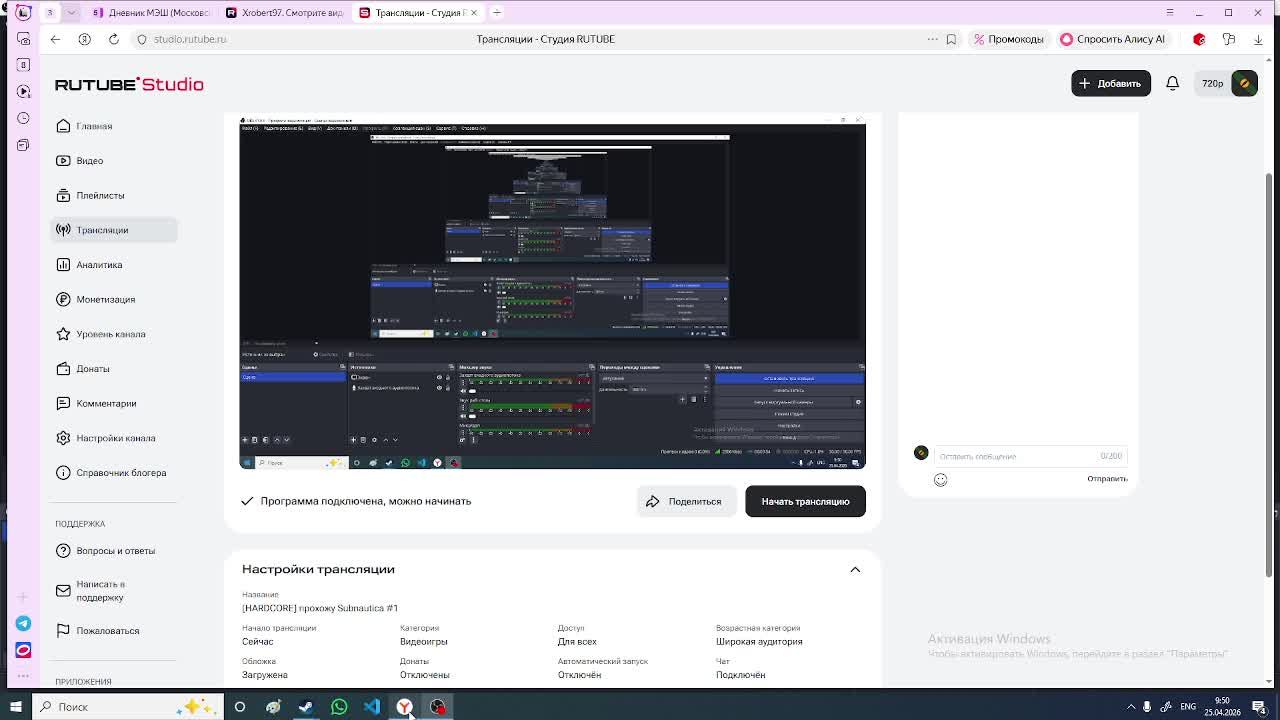The image size is (1280, 720).
Task: Open the red extension icon
Action: 1199,39
